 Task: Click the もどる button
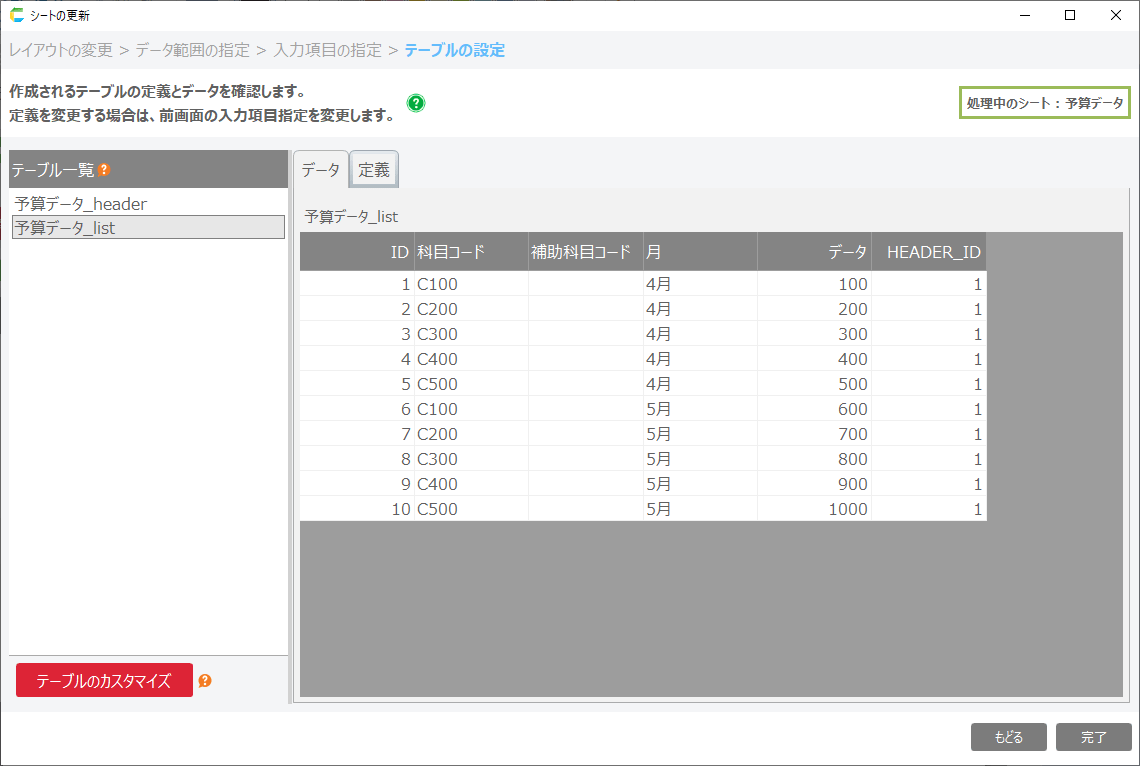(1008, 737)
